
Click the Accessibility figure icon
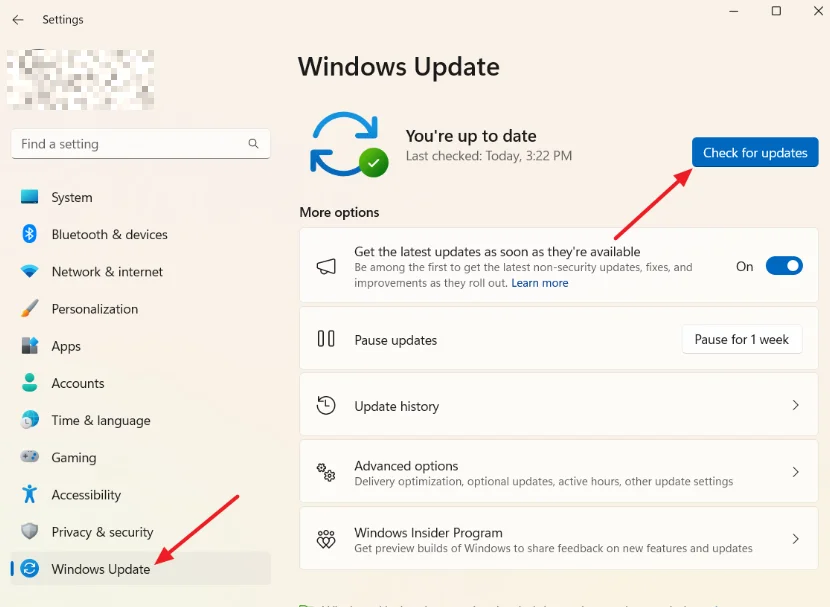pyautogui.click(x=30, y=494)
